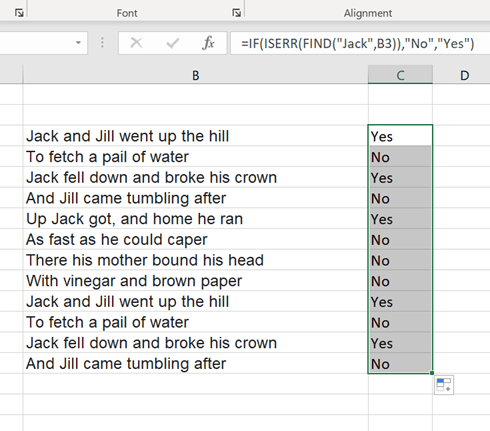Cancel formula entry with X icon
The width and height of the screenshot is (490, 431).
(x=136, y=43)
